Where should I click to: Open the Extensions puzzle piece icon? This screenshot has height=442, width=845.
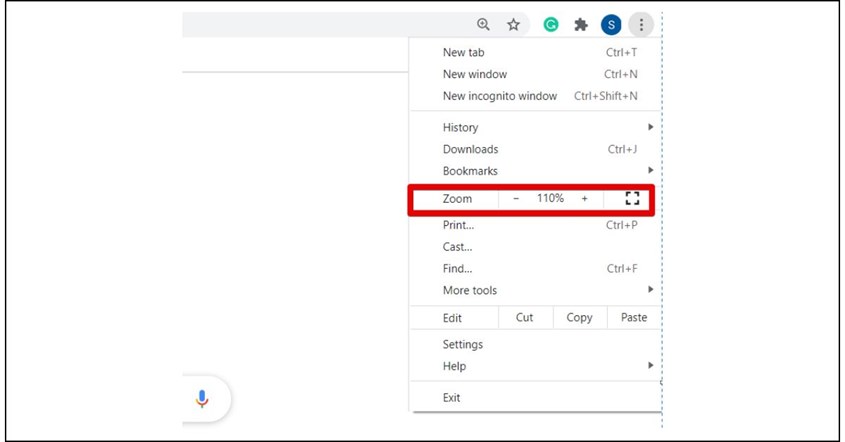click(x=580, y=24)
